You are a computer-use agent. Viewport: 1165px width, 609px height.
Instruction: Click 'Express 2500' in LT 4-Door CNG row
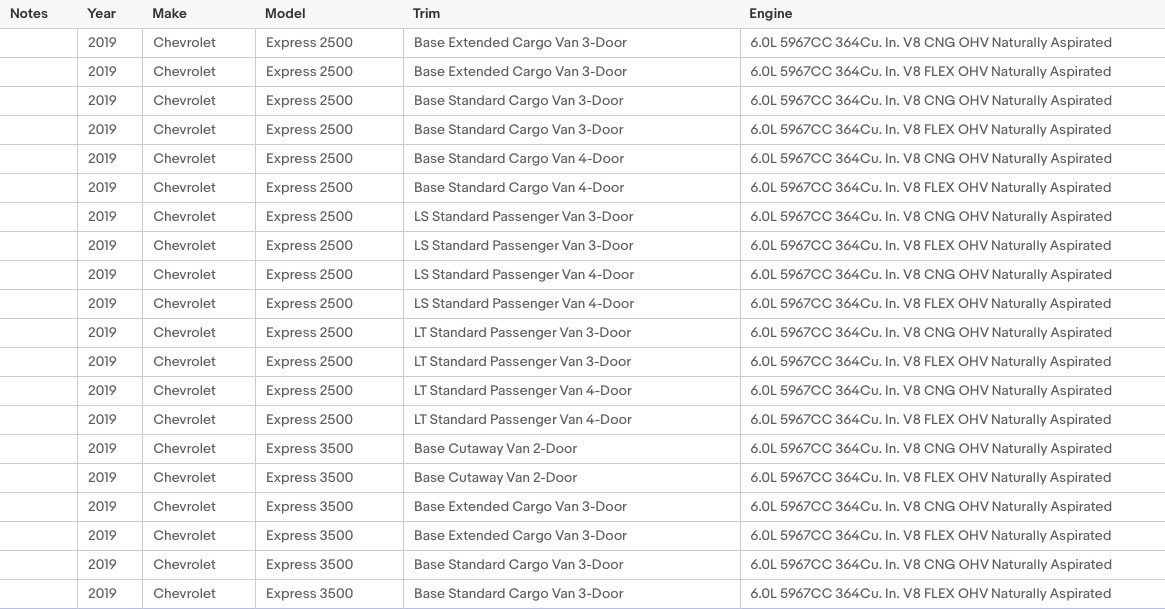pyautogui.click(x=309, y=390)
